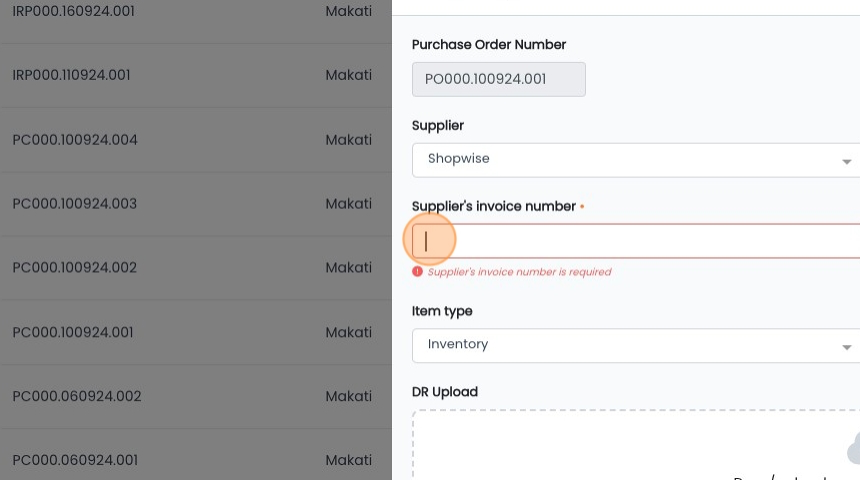The width and height of the screenshot is (860, 480).
Task: Click the Supplier dropdown arrow
Action: (x=846, y=161)
